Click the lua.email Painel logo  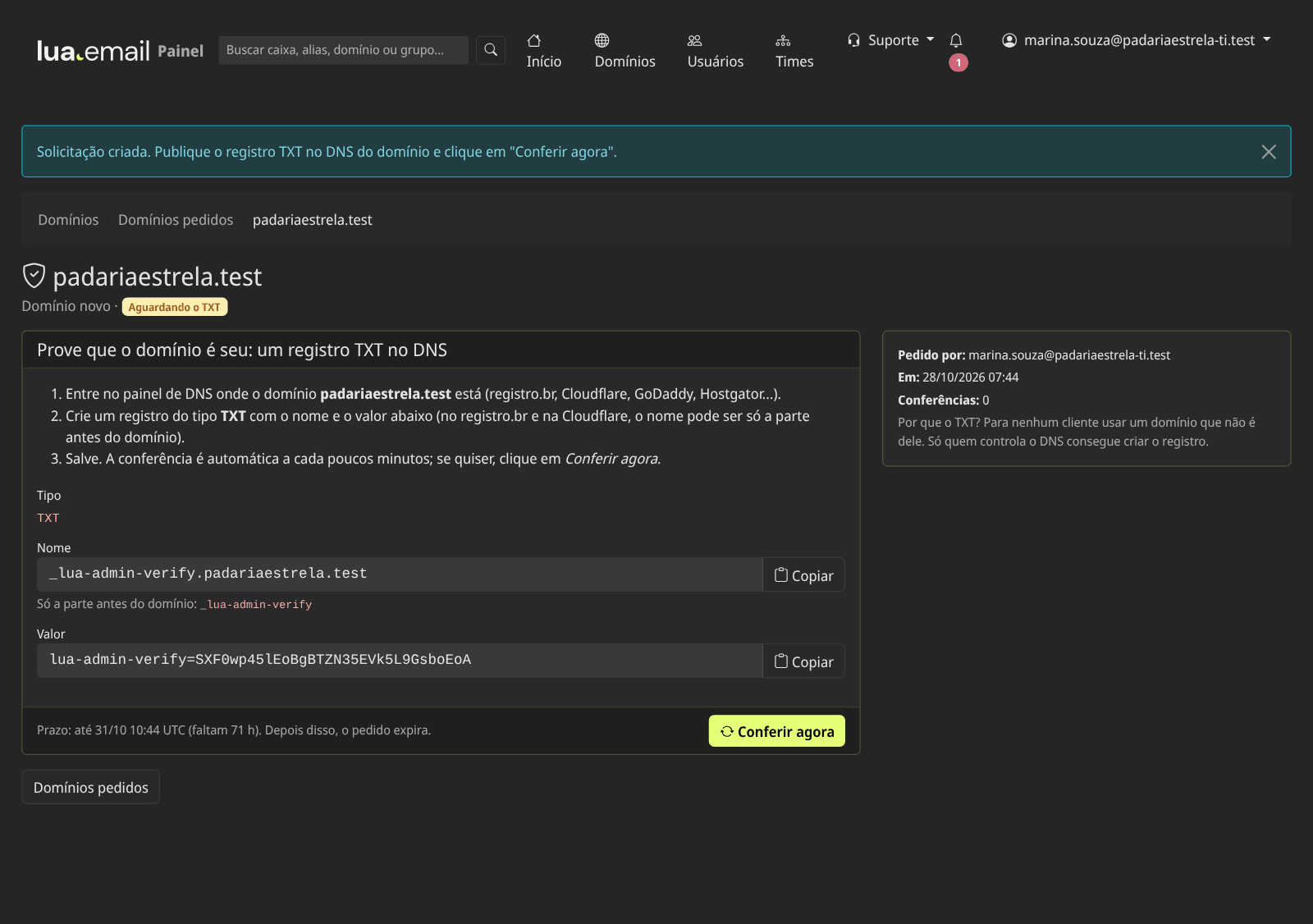point(120,51)
